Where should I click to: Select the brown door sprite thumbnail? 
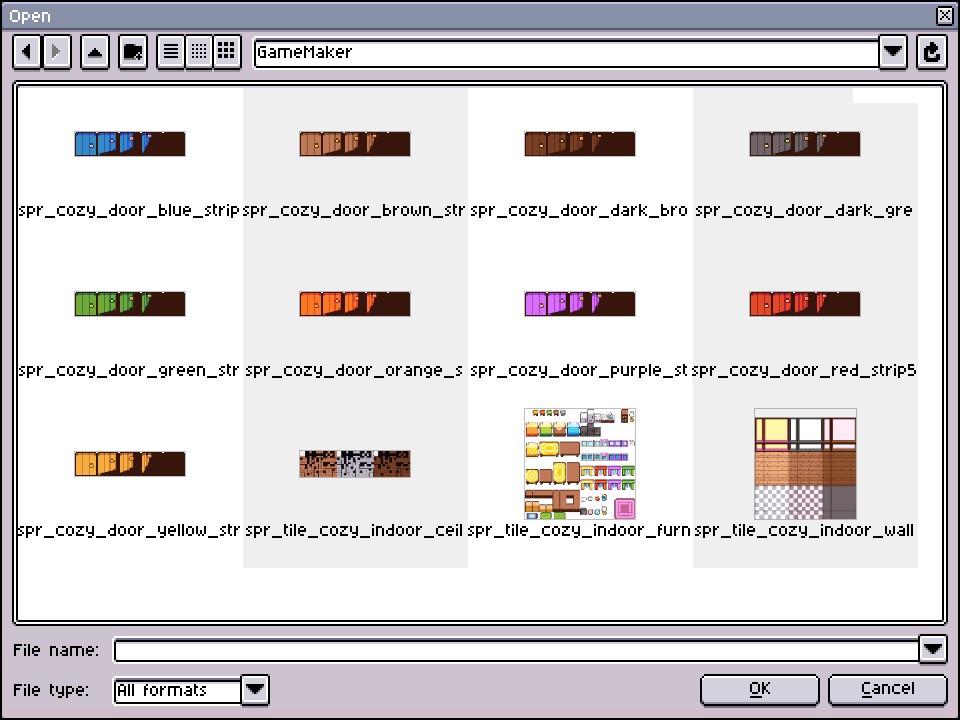coord(354,144)
